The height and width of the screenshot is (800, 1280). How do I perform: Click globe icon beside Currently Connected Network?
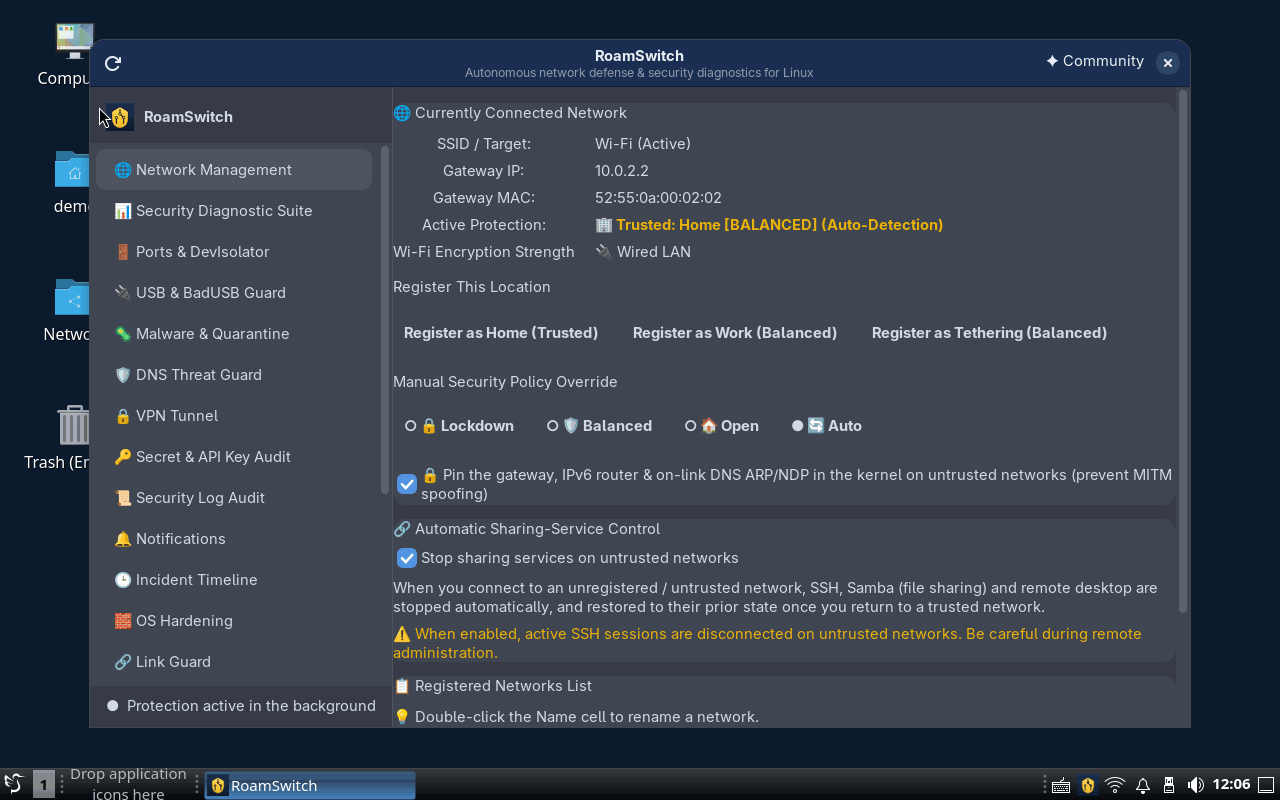[402, 113]
